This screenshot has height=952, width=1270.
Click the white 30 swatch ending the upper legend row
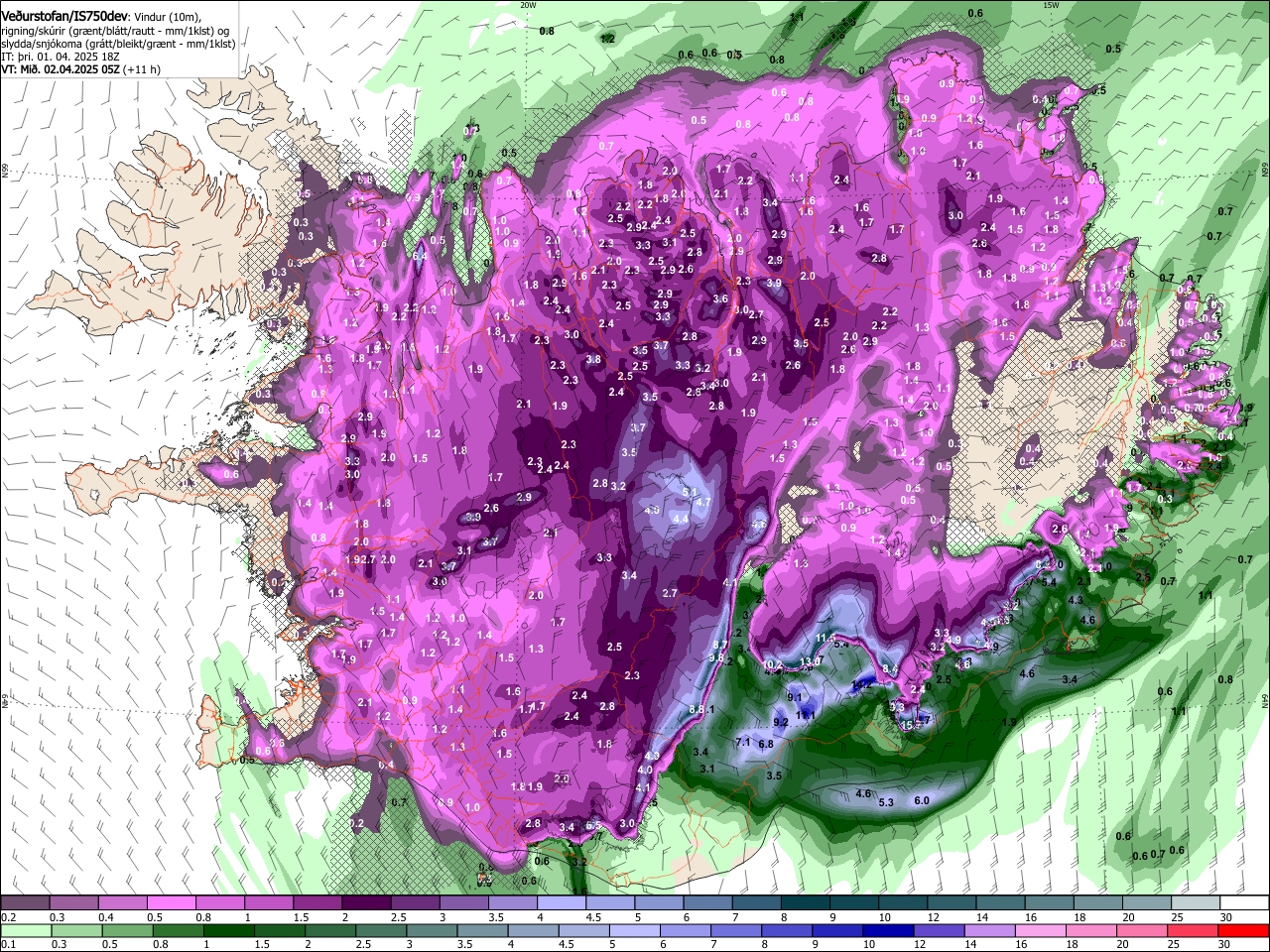pos(1243,903)
